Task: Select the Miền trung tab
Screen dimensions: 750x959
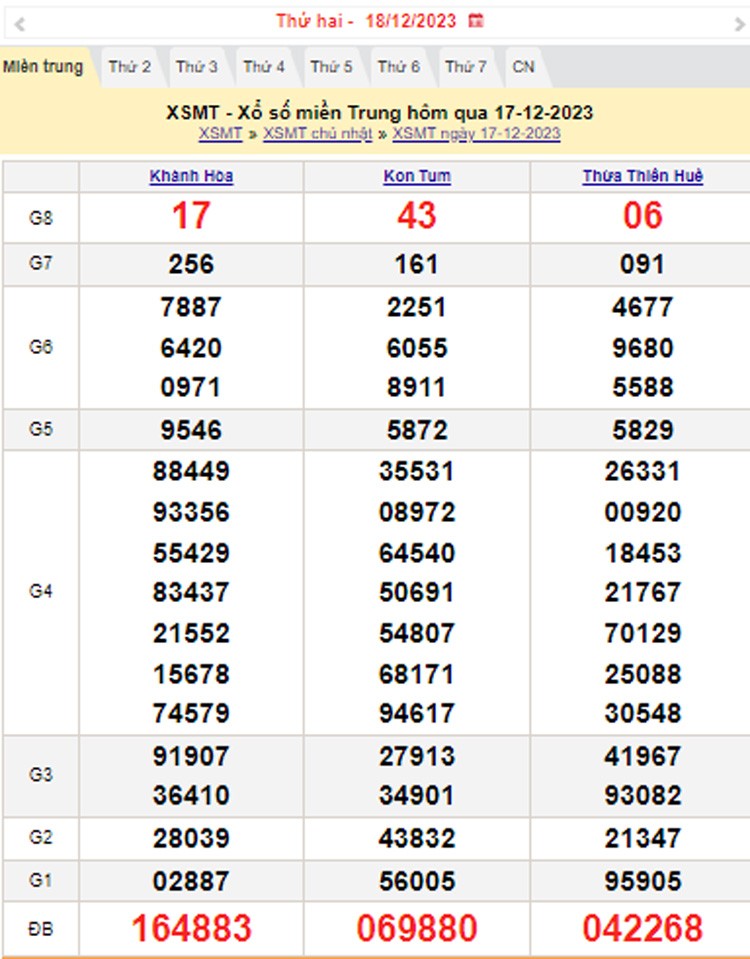Action: click(43, 67)
